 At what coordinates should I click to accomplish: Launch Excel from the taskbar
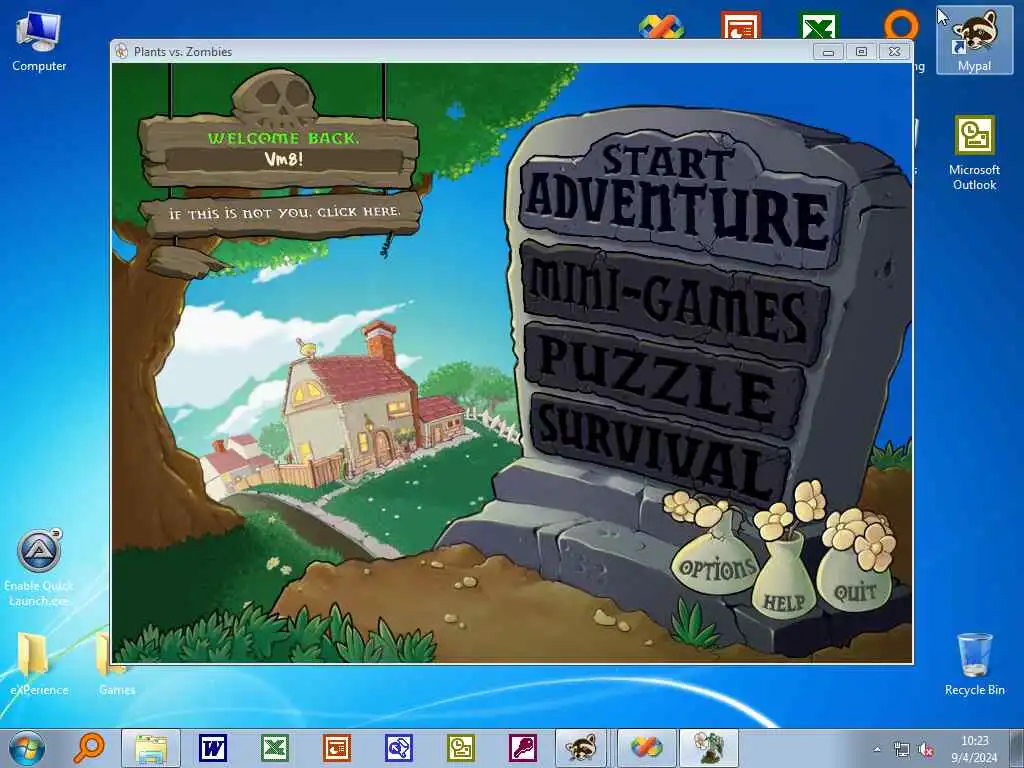(x=275, y=748)
